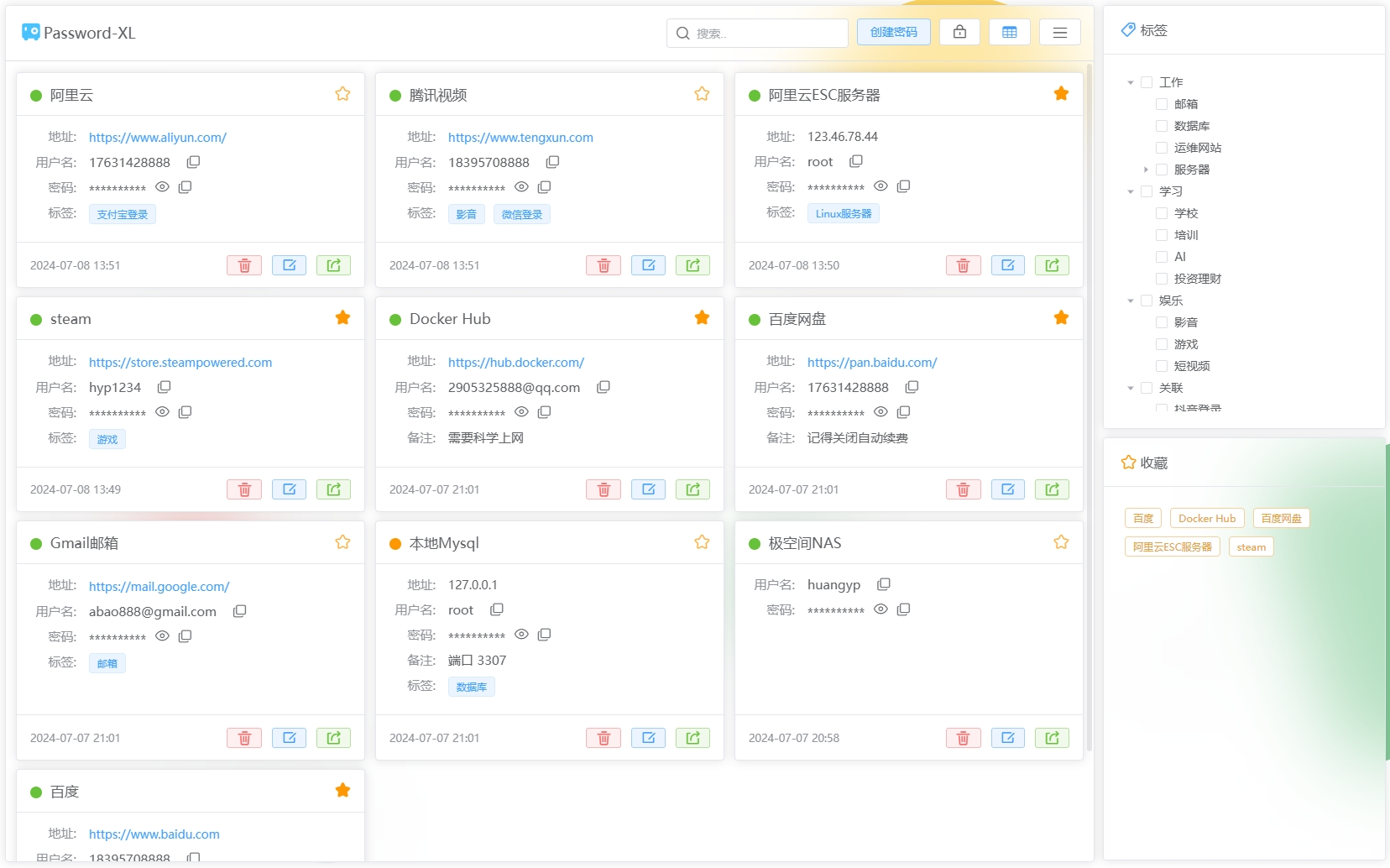Delete the 阿里云 entry with trash icon
This screenshot has height=868, width=1390.
tap(244, 265)
